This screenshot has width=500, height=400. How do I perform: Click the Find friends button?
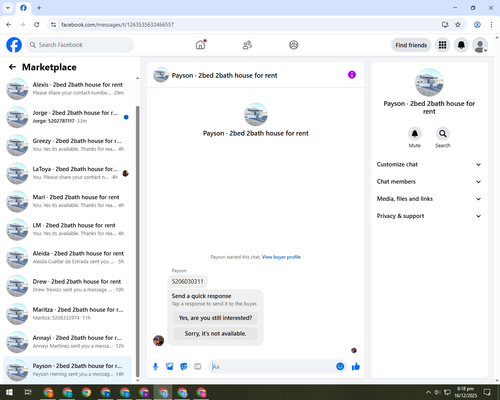click(411, 45)
